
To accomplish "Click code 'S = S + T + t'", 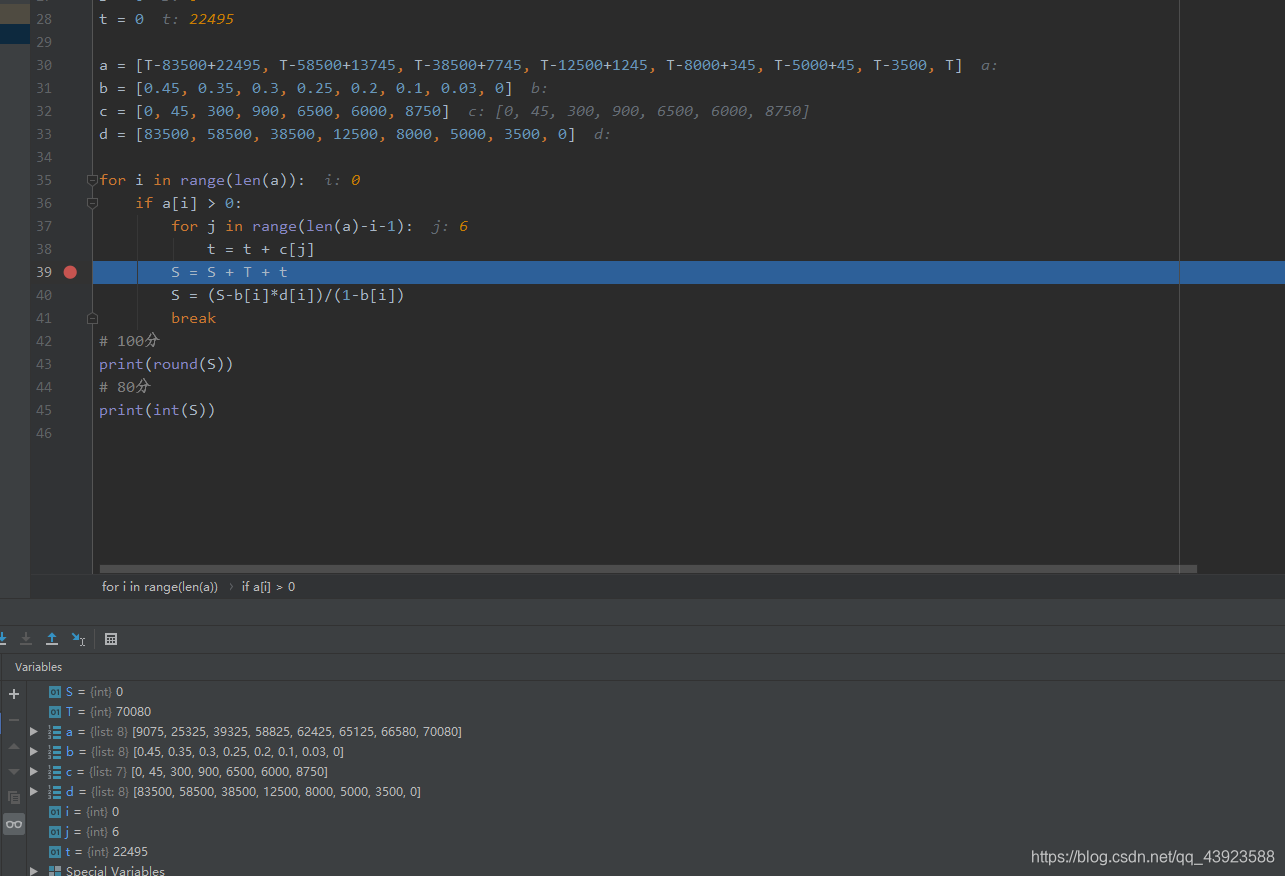I will tap(229, 272).
